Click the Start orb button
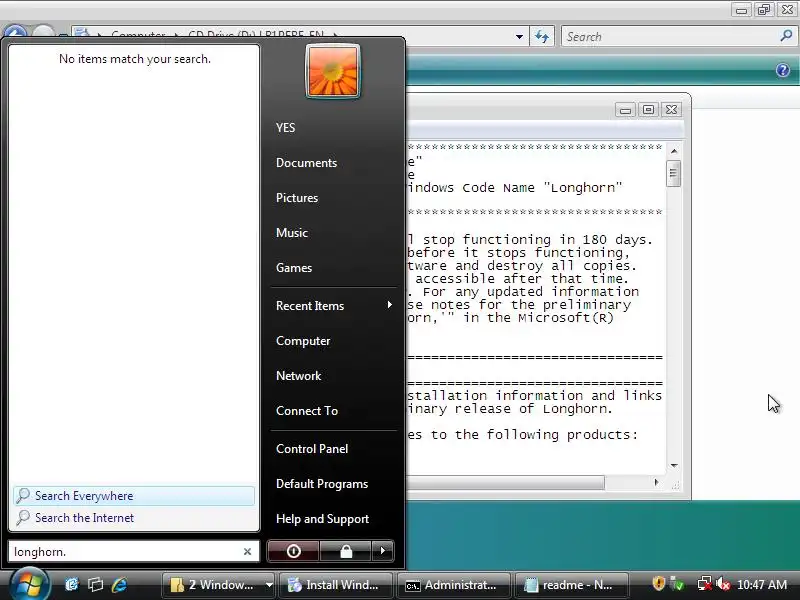800x600 pixels. 28,584
